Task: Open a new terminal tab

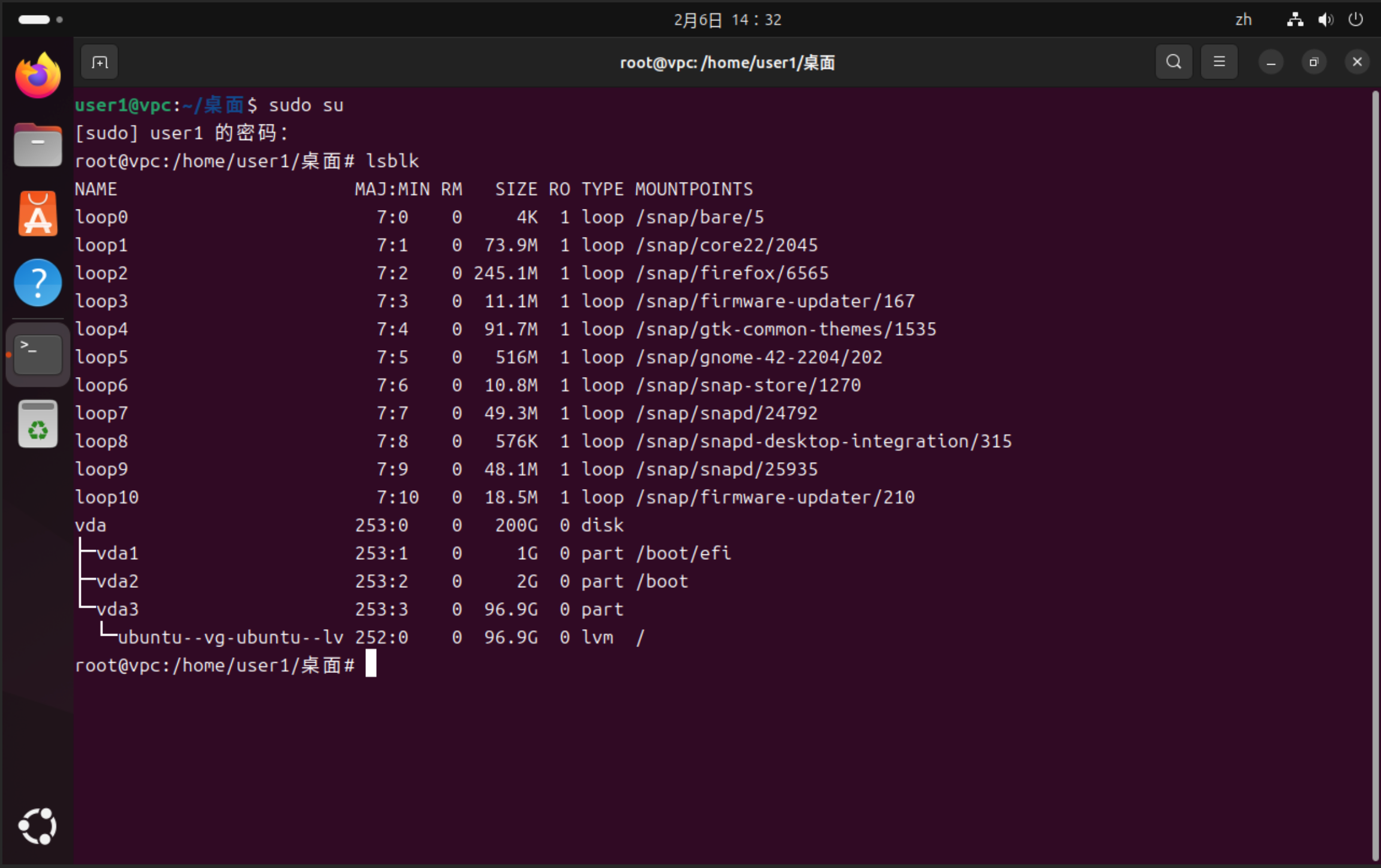Action: pyautogui.click(x=99, y=62)
